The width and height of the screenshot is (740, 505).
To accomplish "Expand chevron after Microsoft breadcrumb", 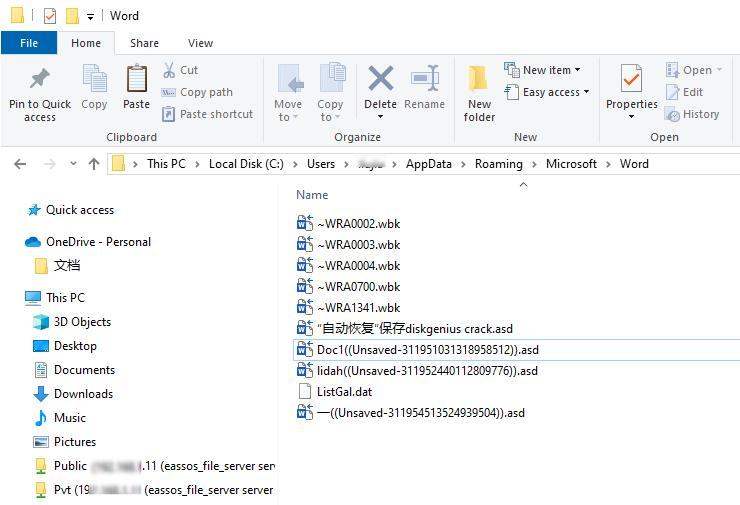I will (x=608, y=164).
